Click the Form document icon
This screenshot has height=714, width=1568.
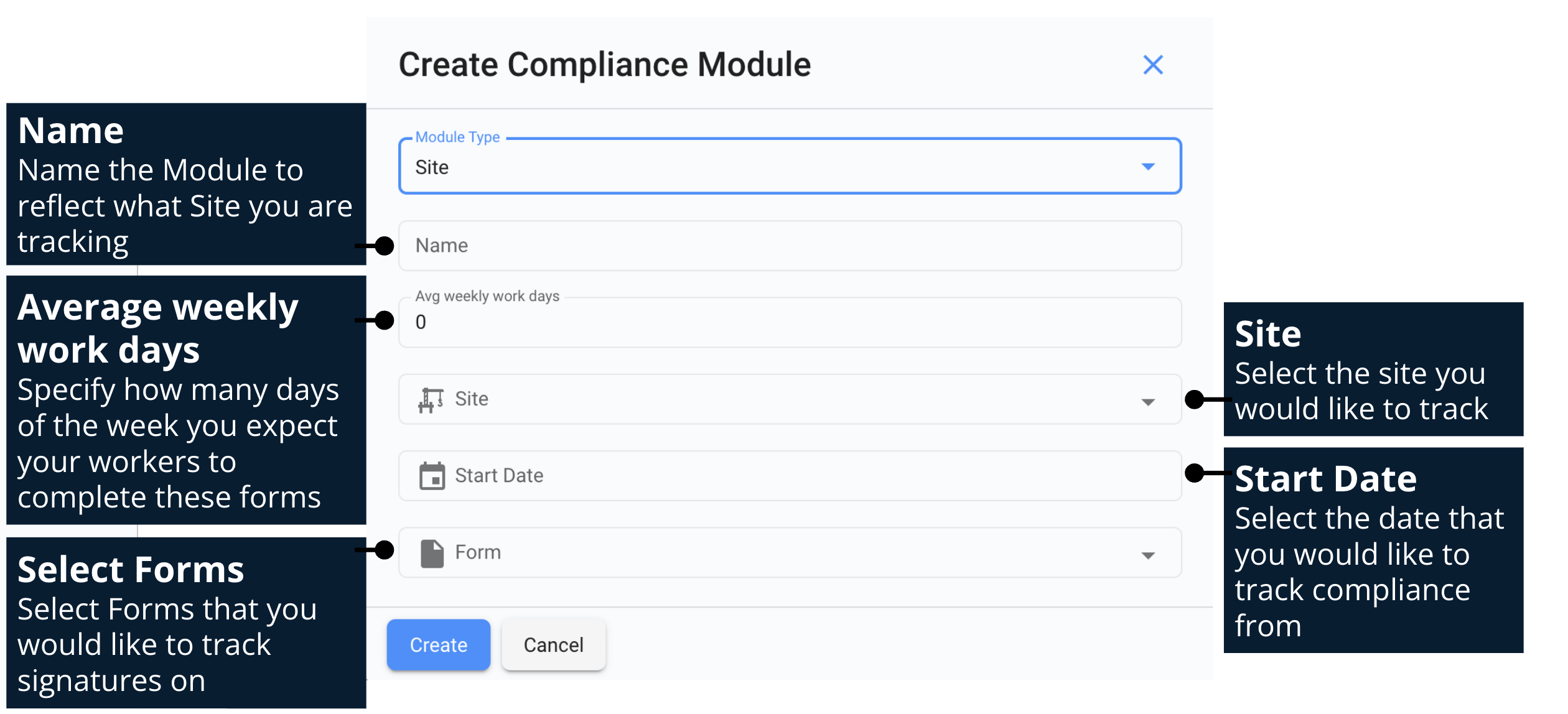click(x=432, y=554)
